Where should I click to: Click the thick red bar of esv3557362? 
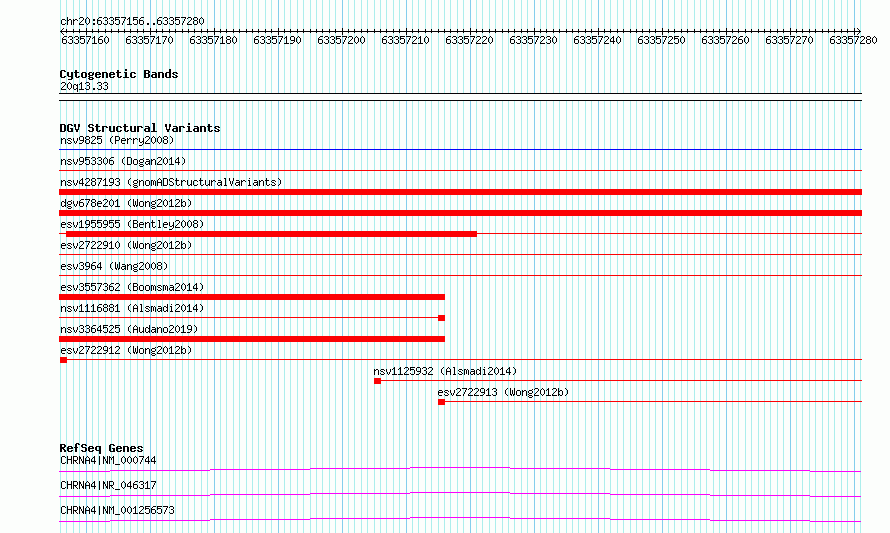click(x=252, y=297)
